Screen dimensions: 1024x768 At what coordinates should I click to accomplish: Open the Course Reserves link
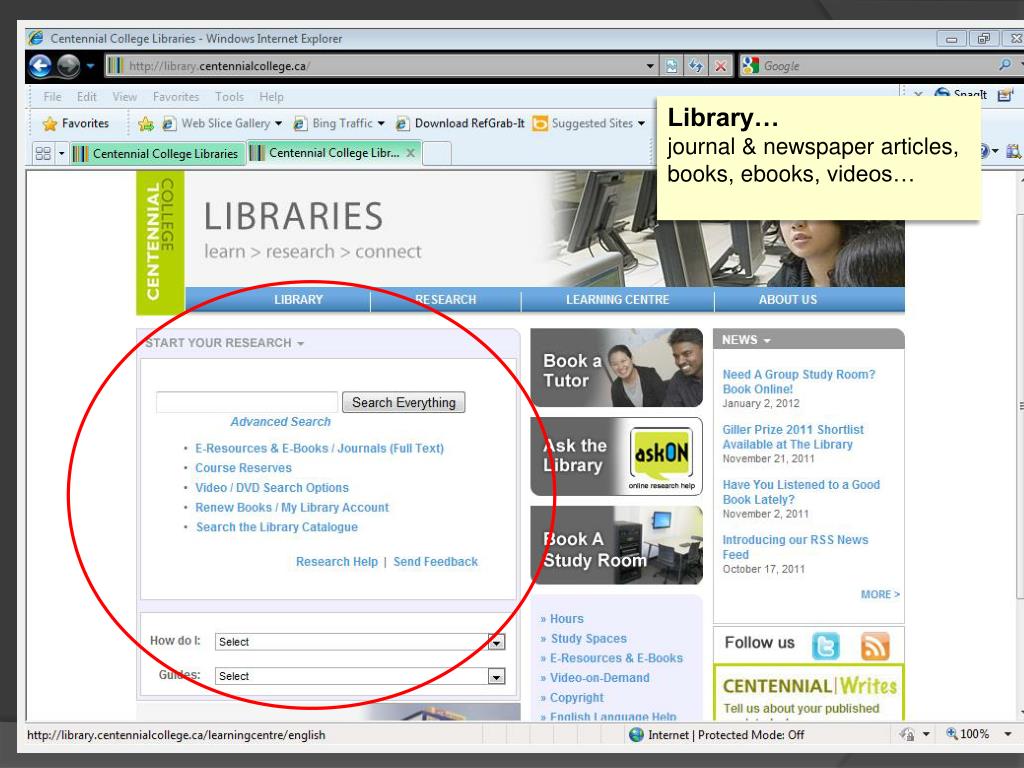(x=243, y=468)
